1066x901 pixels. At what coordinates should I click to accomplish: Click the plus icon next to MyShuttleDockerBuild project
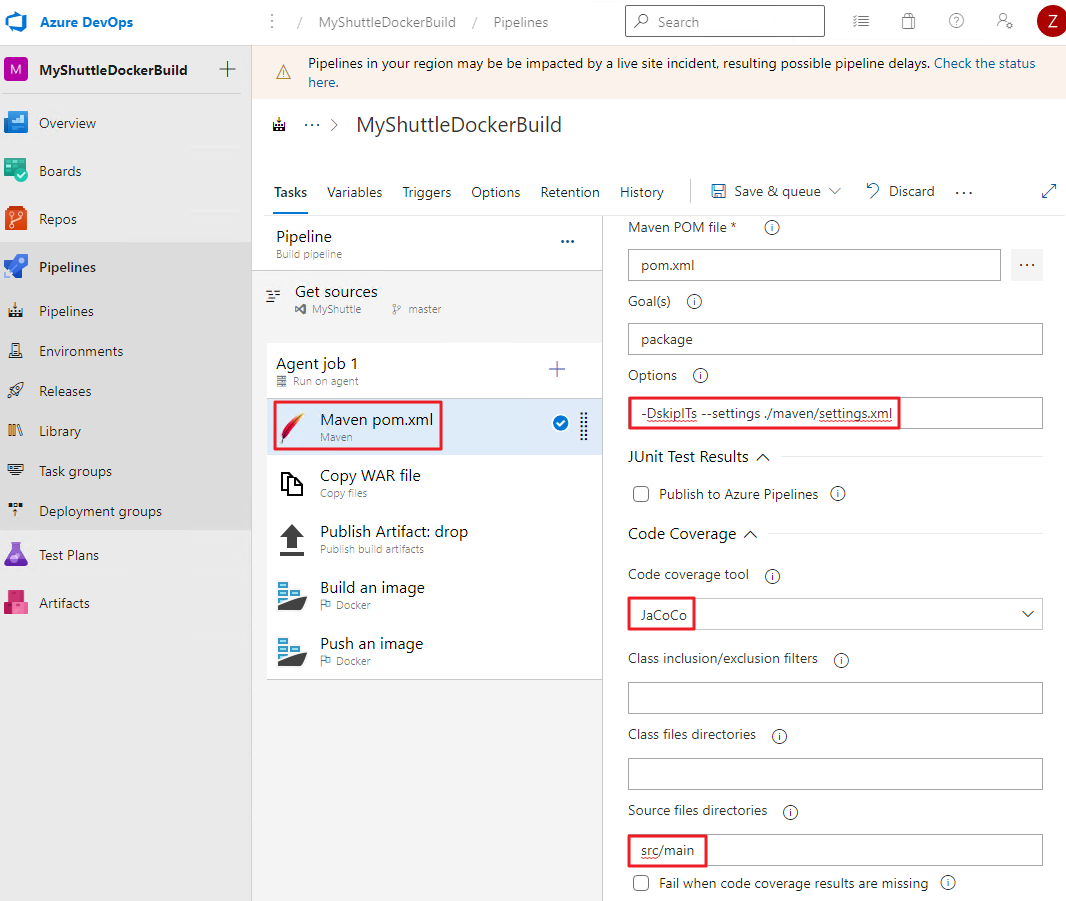pos(228,69)
